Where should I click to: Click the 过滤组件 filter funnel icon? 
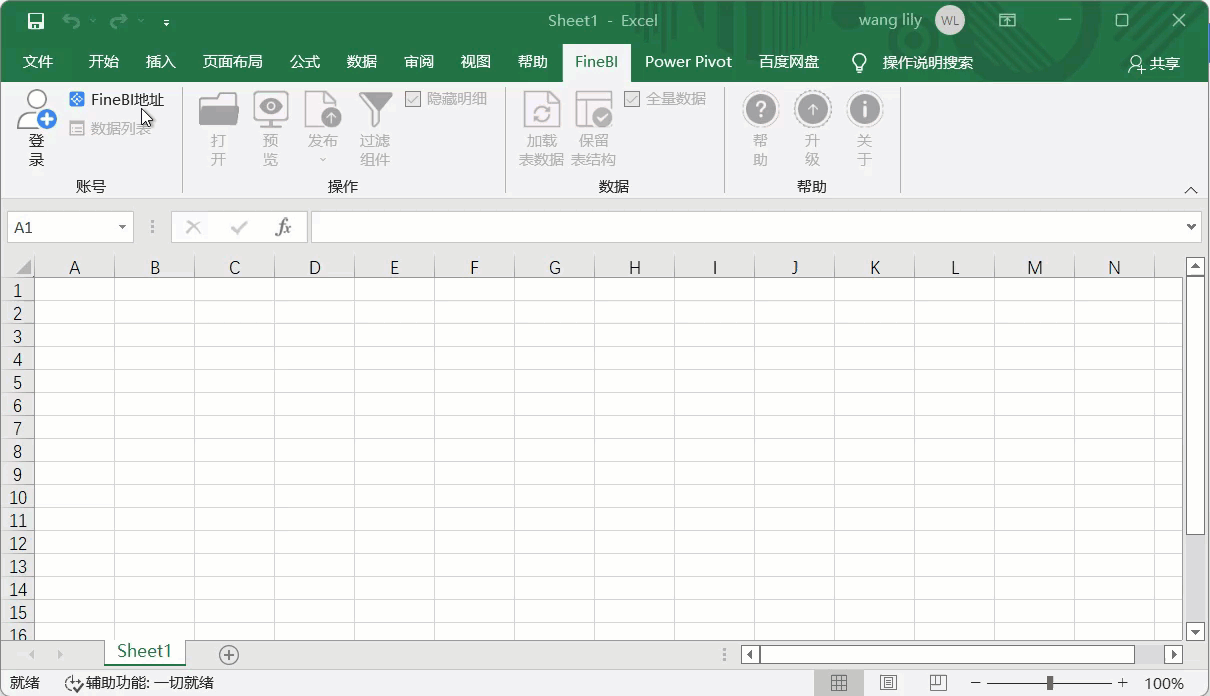375,110
